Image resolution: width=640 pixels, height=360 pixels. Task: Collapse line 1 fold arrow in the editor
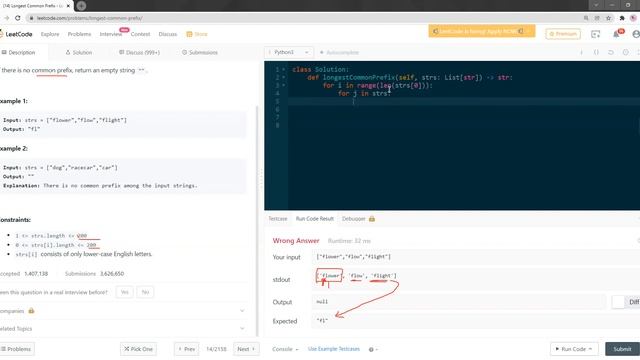coord(284,69)
